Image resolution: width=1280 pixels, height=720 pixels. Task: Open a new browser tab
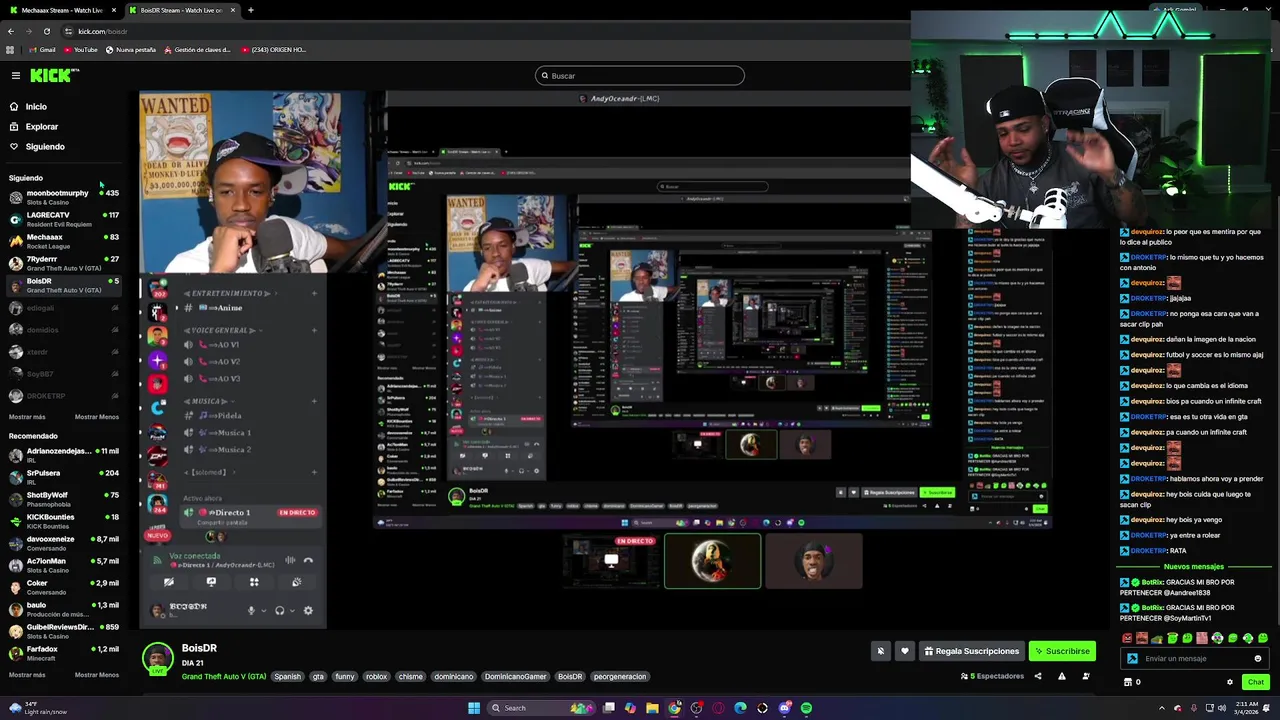[251, 10]
